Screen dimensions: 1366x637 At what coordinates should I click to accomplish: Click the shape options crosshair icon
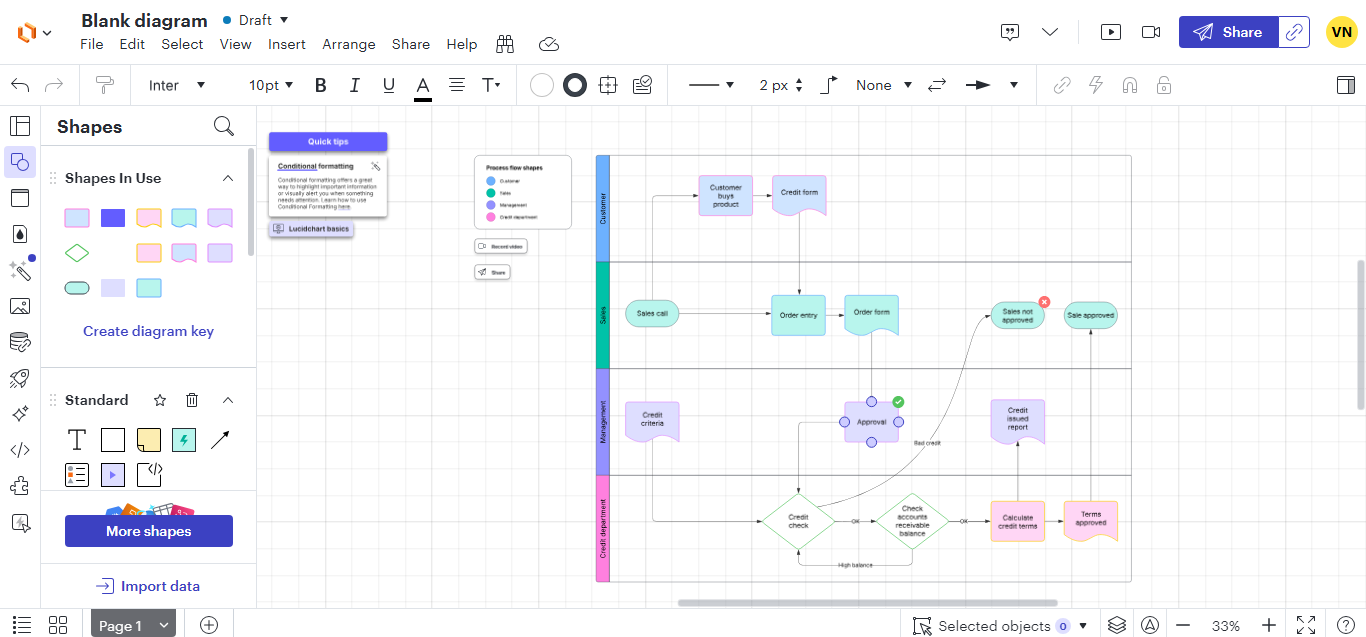(x=608, y=85)
